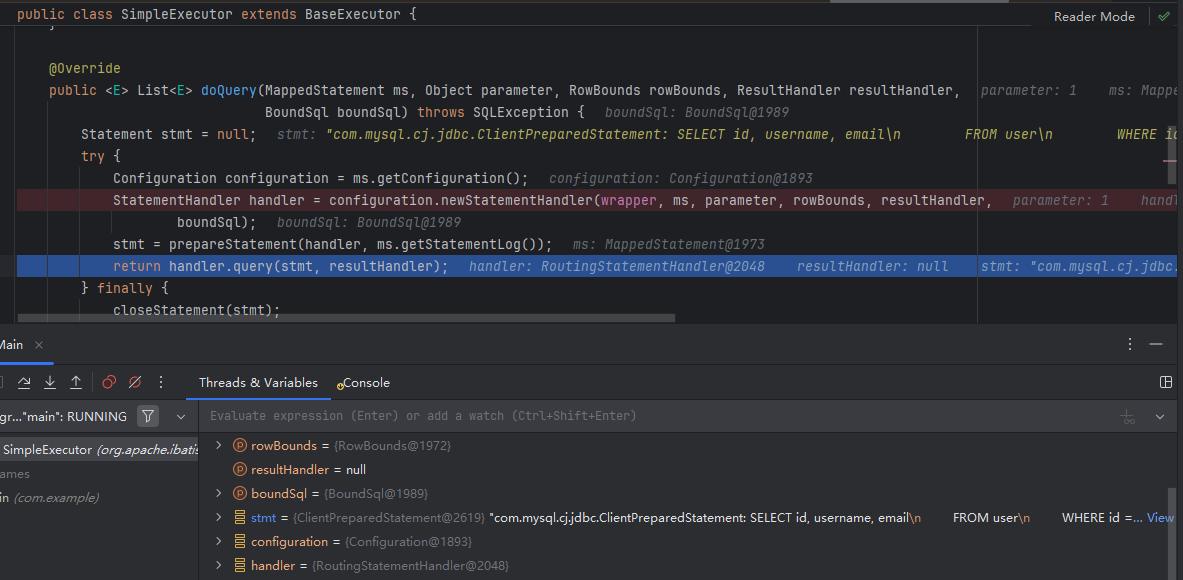
Task: Click the Reader Mode label
Action: 1094,17
